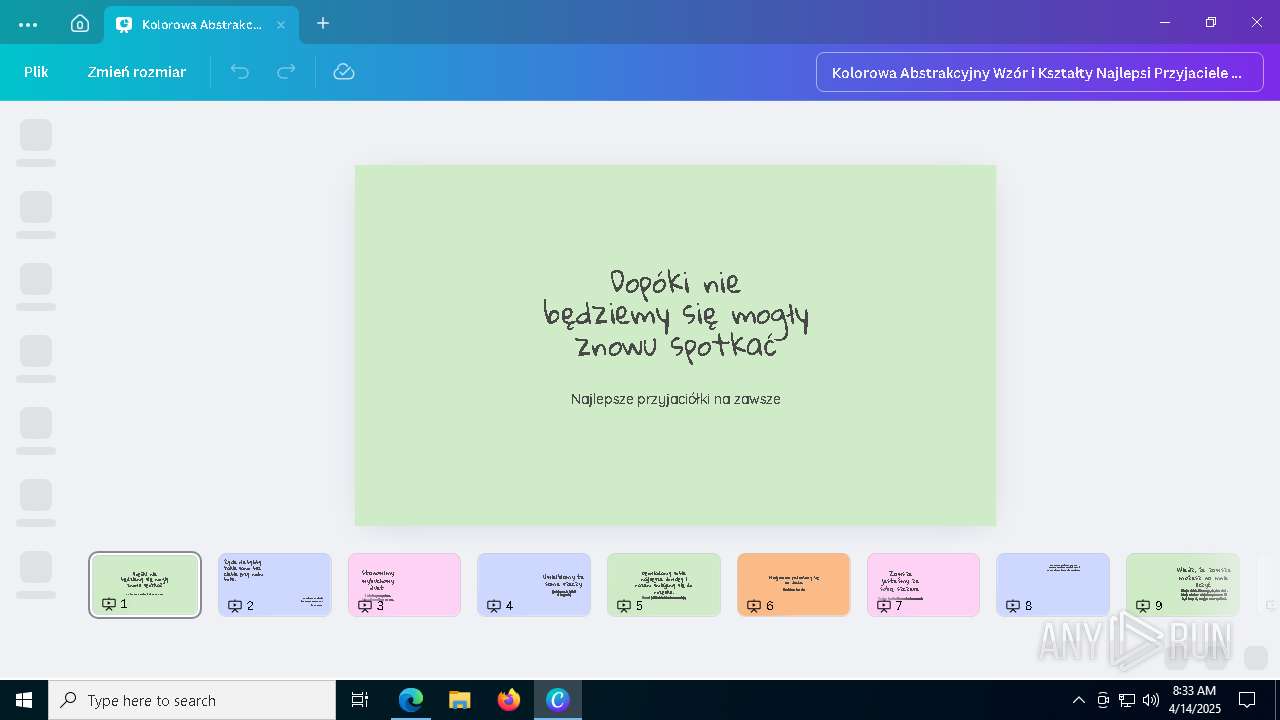Open Task View in taskbar

[x=360, y=700]
